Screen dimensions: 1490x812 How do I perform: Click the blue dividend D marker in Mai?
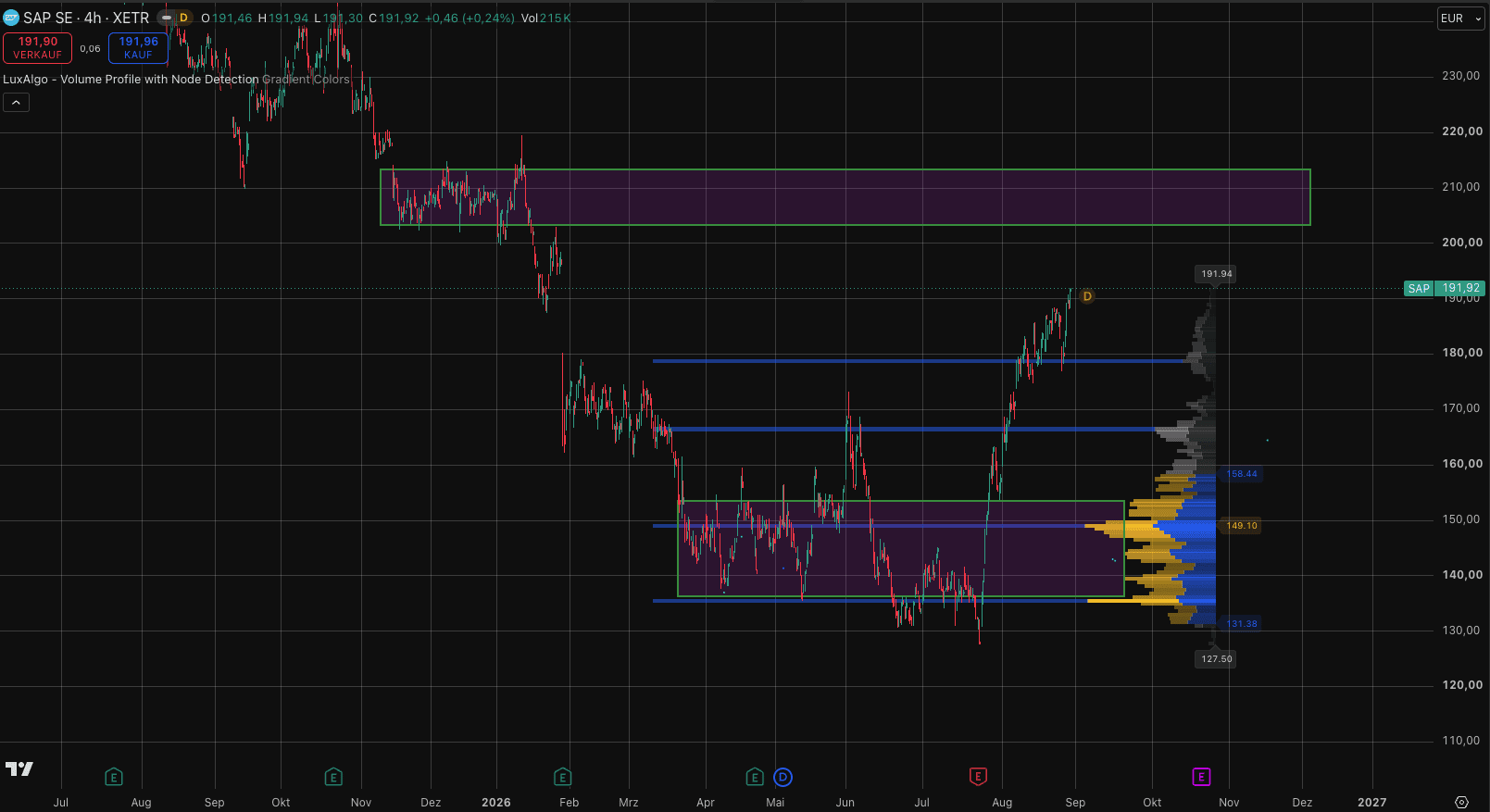(783, 777)
